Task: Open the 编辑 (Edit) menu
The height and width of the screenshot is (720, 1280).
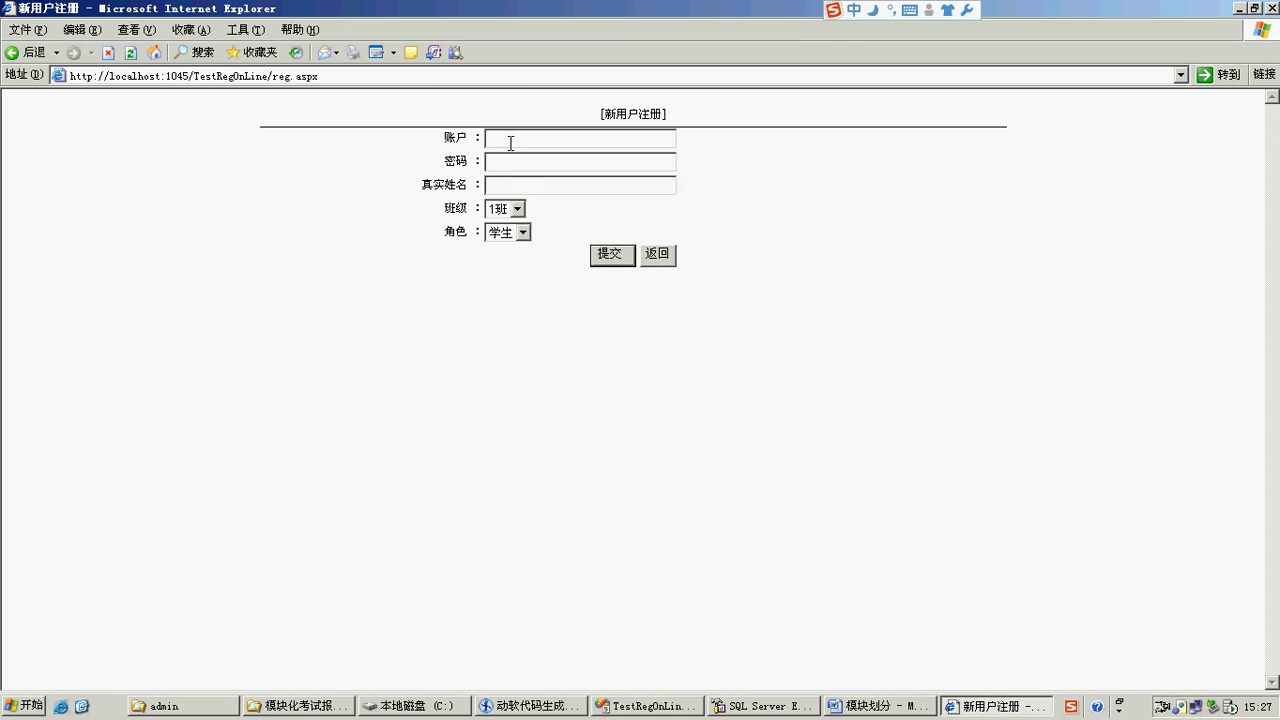Action: 82,30
